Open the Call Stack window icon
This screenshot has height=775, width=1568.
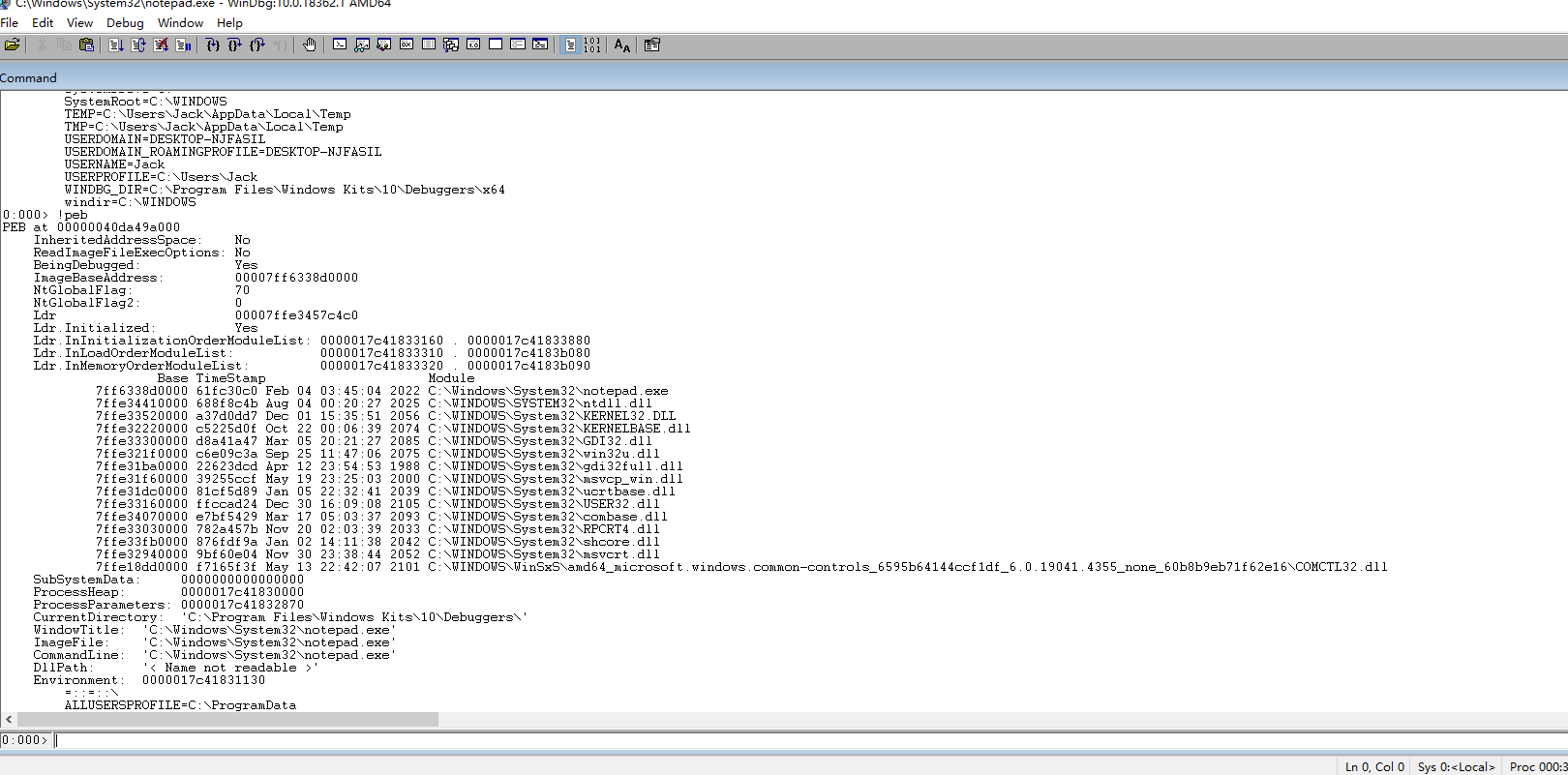[451, 45]
